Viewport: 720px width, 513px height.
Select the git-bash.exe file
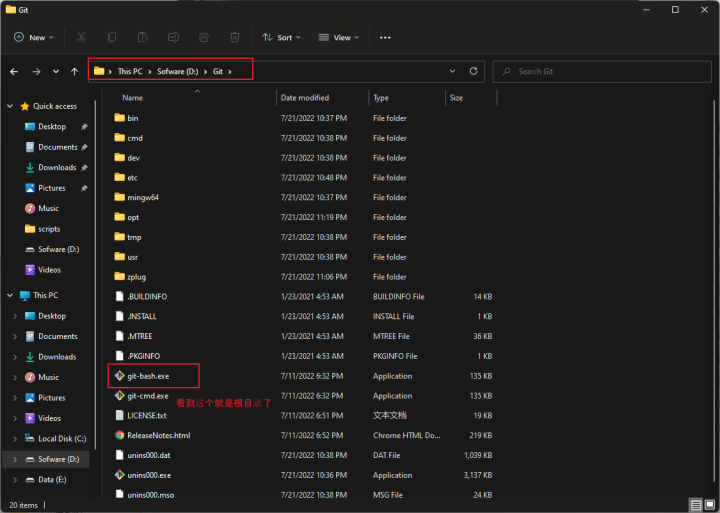[x=147, y=376]
